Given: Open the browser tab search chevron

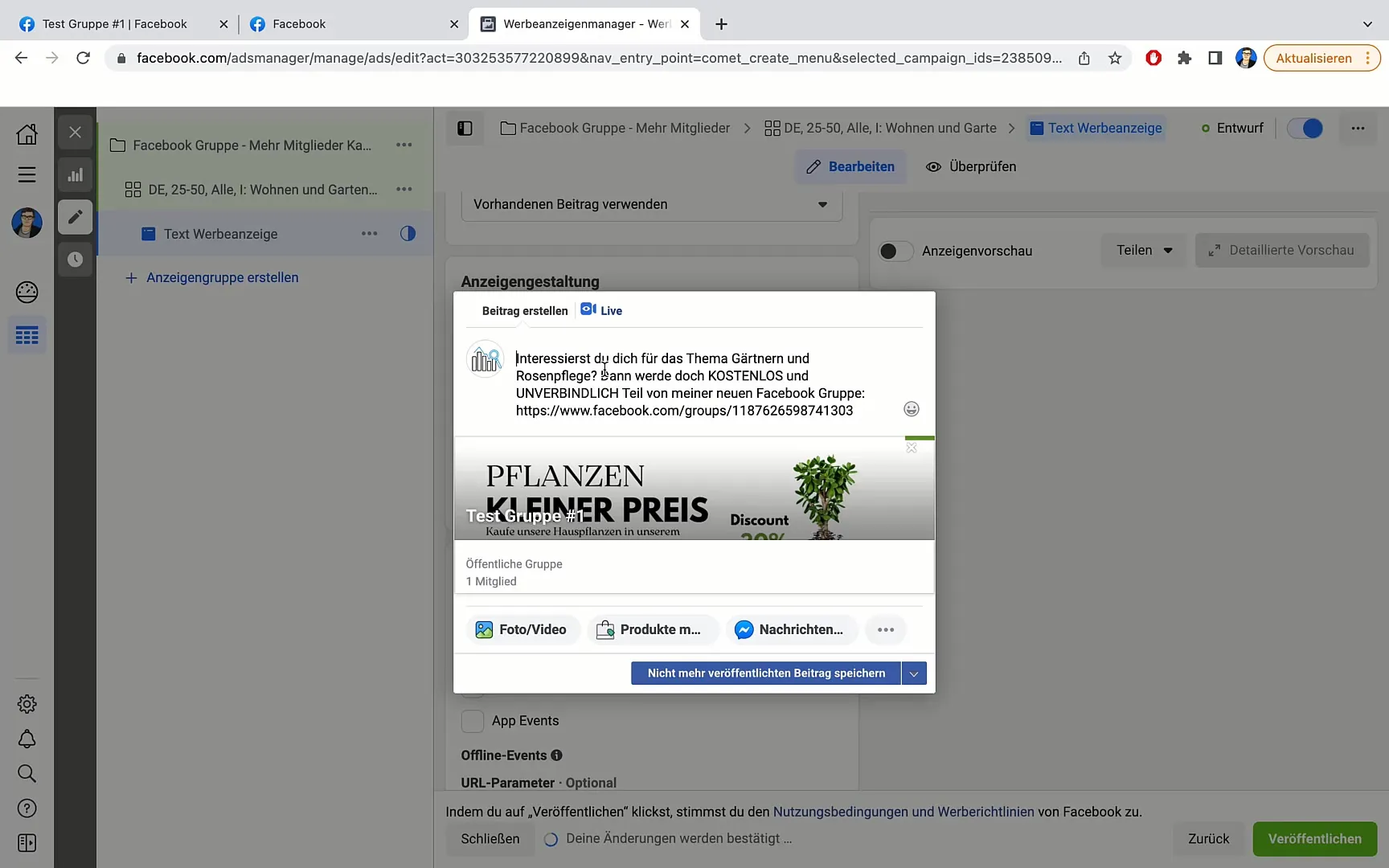Looking at the screenshot, I should point(1367,24).
